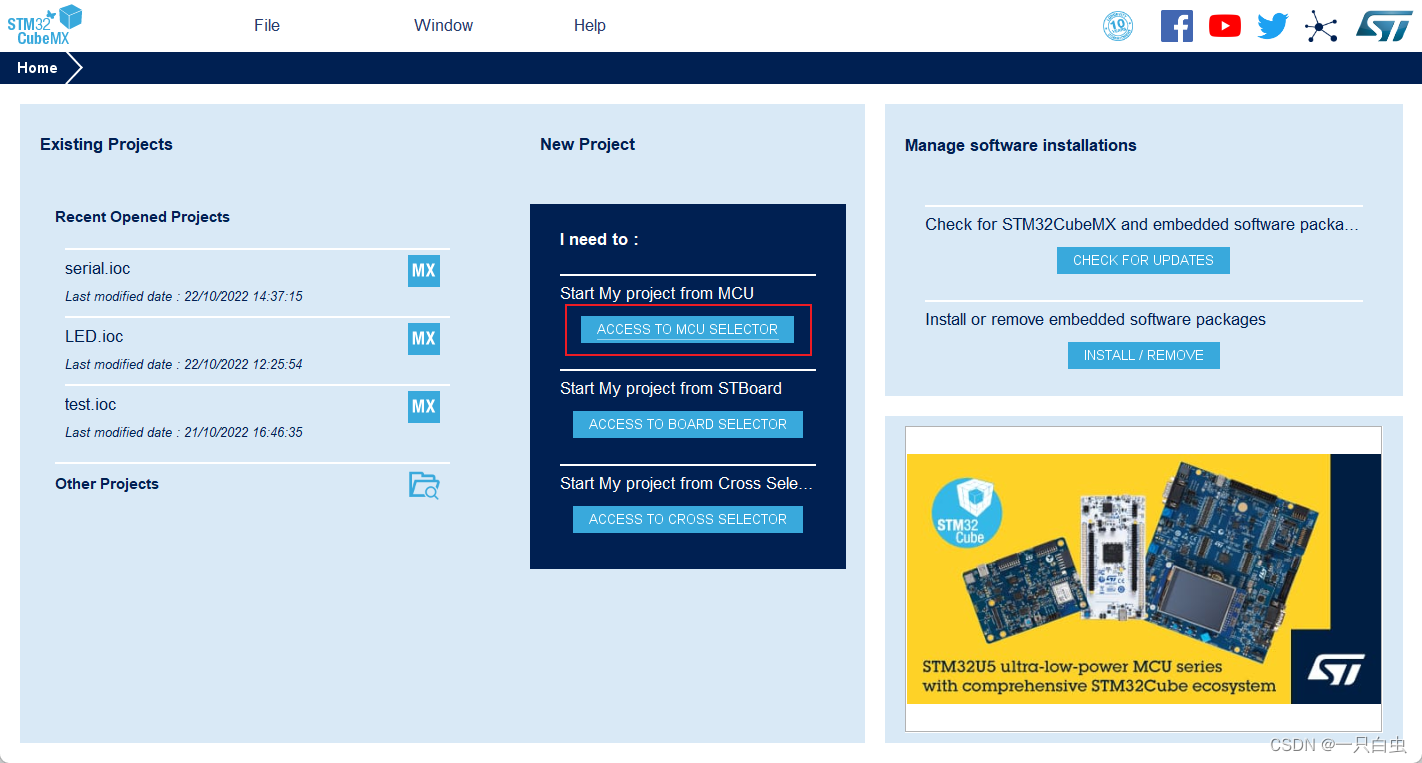Viewport: 1422px width, 763px height.
Task: Browse Other Projects with the folder-search icon
Action: click(x=423, y=485)
